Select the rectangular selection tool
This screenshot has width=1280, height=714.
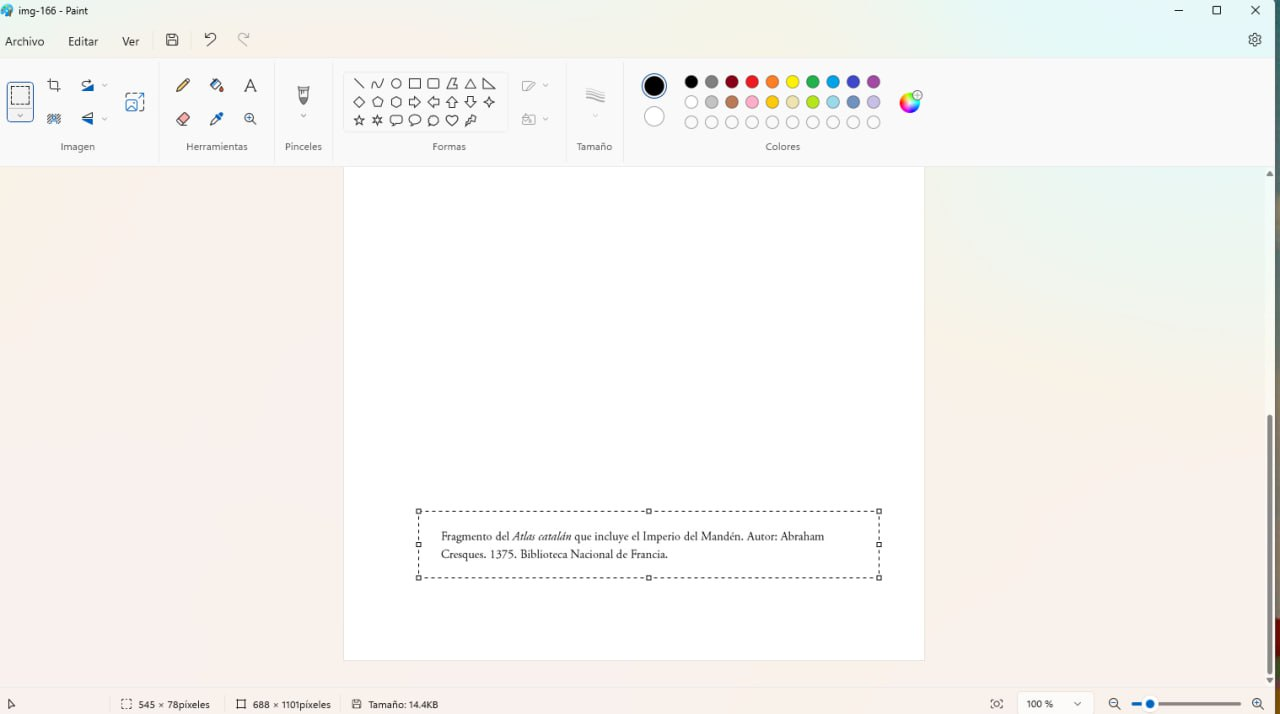point(20,95)
